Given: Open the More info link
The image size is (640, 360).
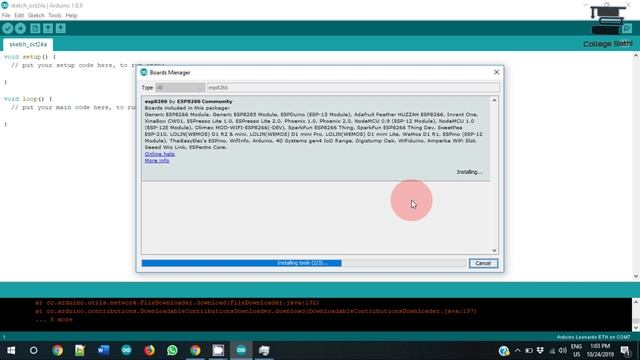Looking at the screenshot, I should point(157,160).
